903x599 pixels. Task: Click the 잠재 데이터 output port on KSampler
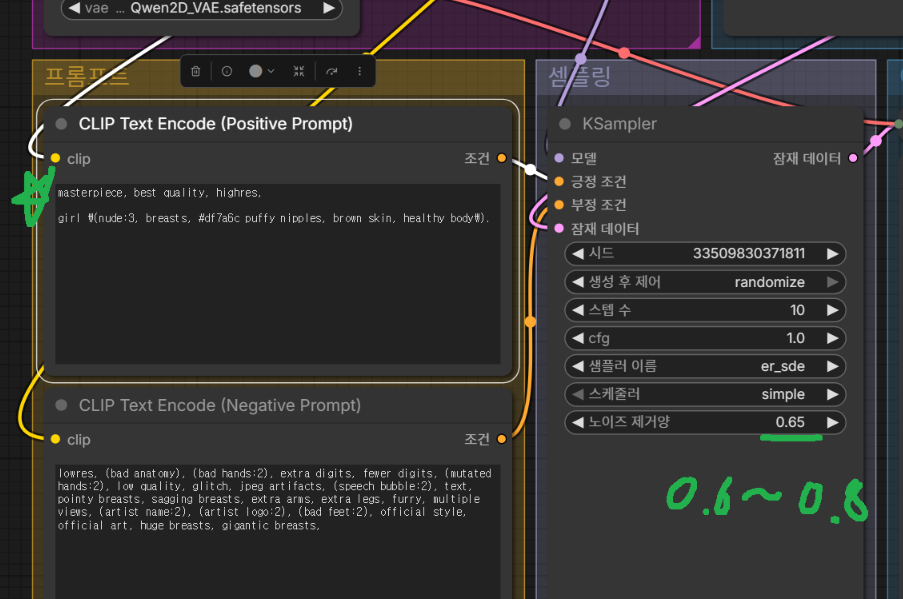click(853, 158)
